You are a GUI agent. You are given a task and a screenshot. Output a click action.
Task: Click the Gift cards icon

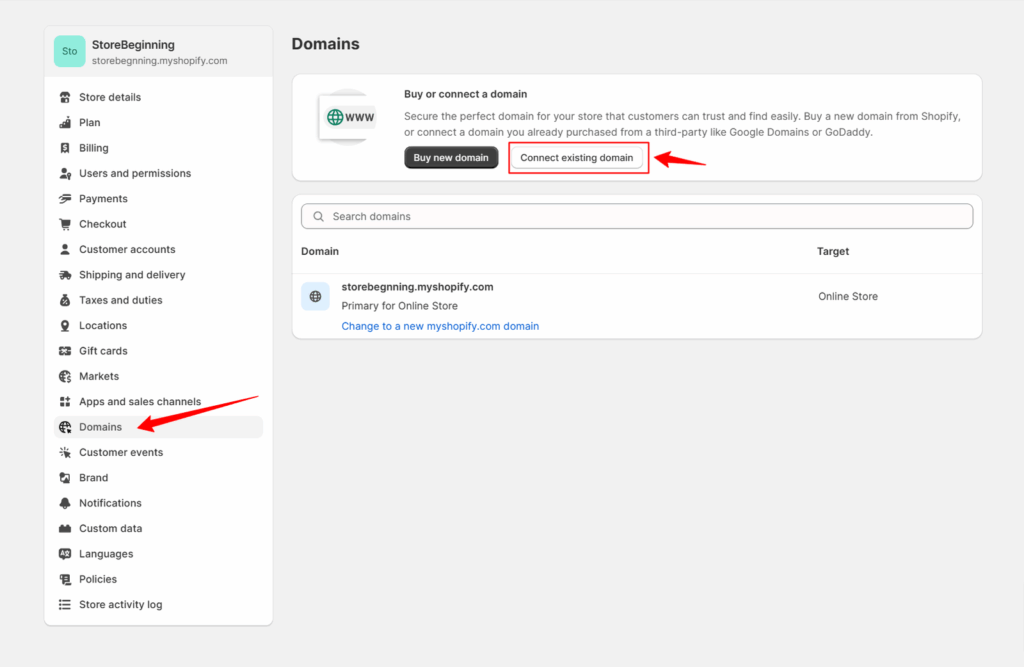click(x=65, y=351)
